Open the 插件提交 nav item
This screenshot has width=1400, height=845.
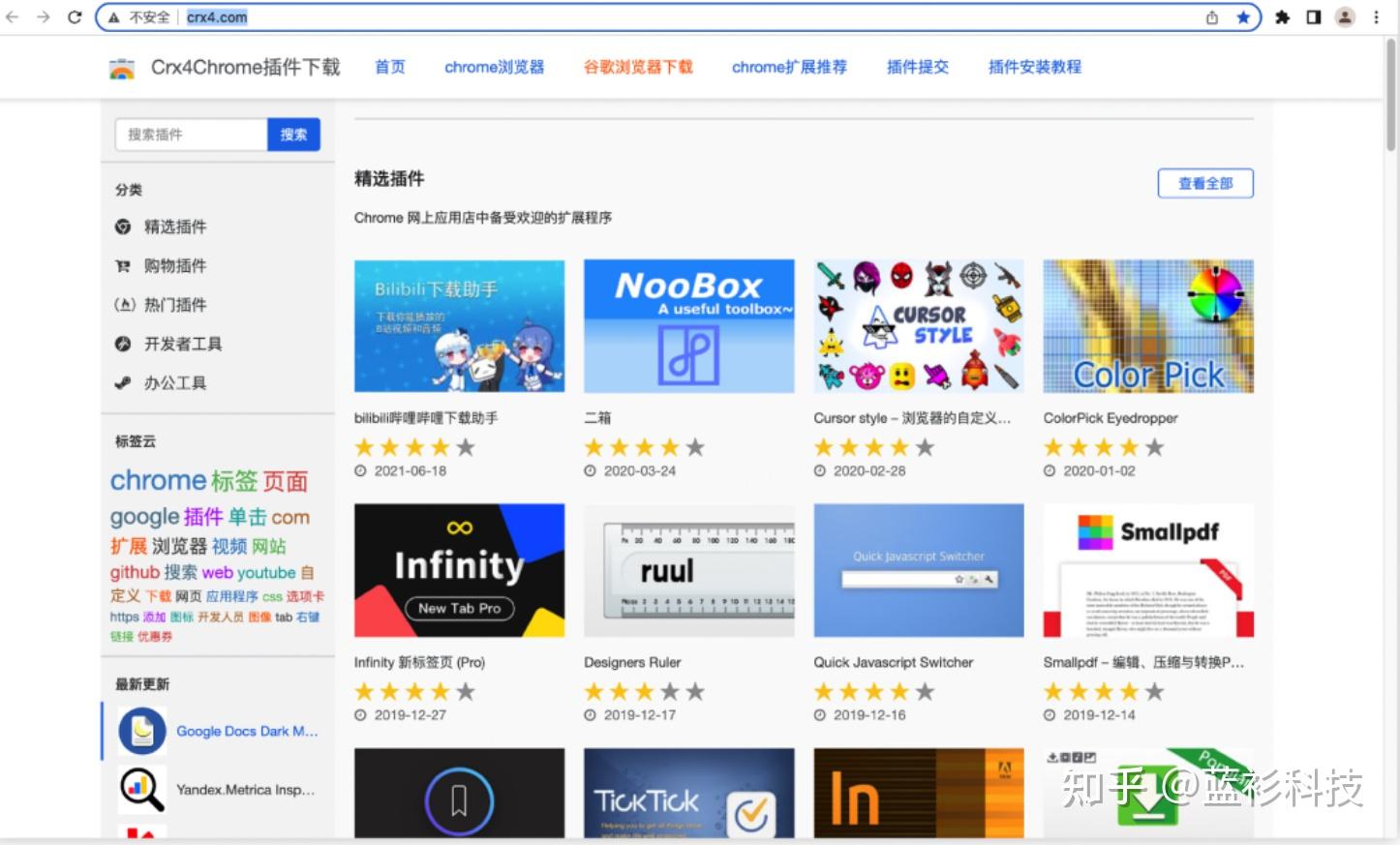click(918, 67)
